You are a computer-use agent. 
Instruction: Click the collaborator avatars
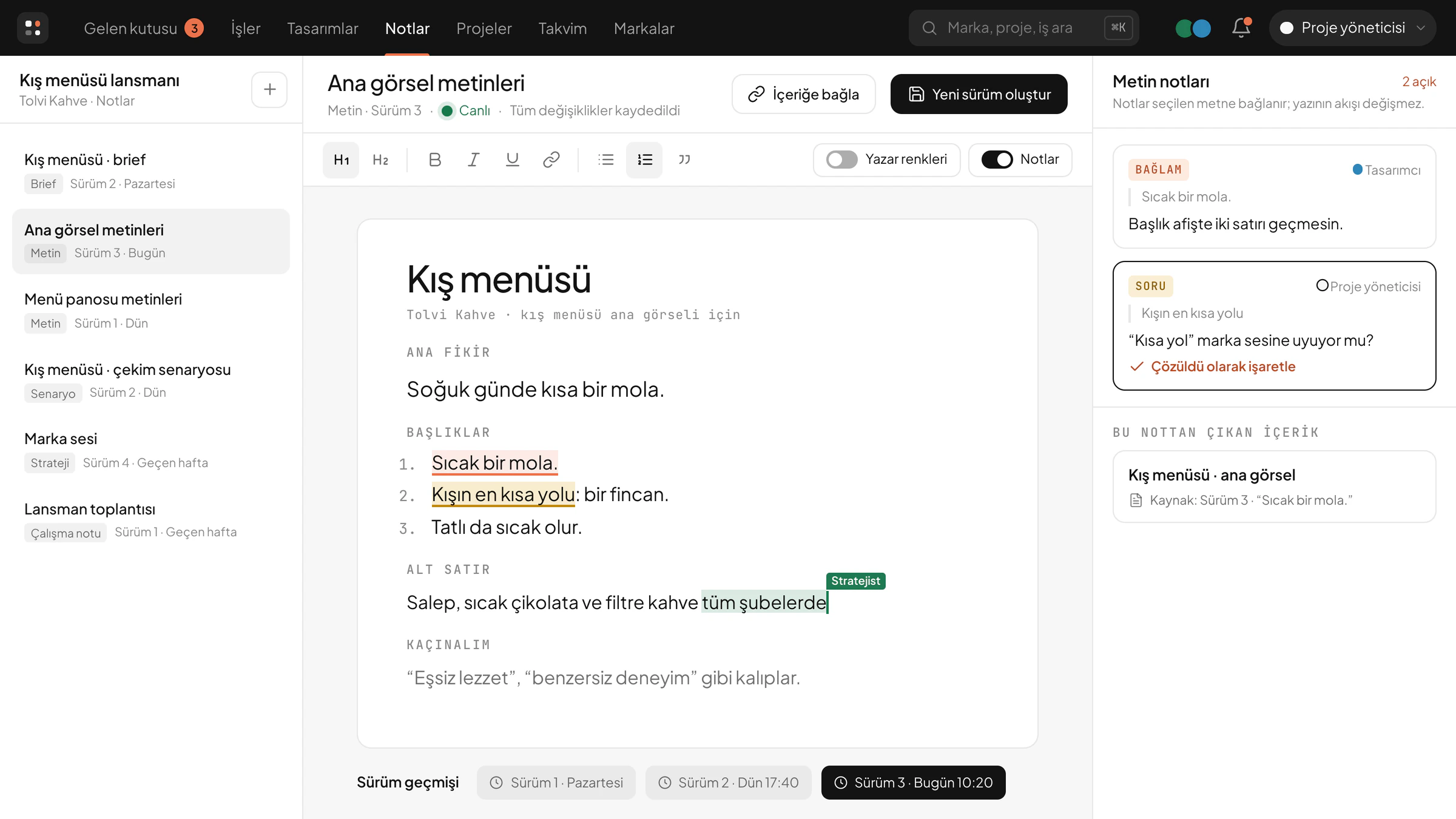pos(1193,28)
